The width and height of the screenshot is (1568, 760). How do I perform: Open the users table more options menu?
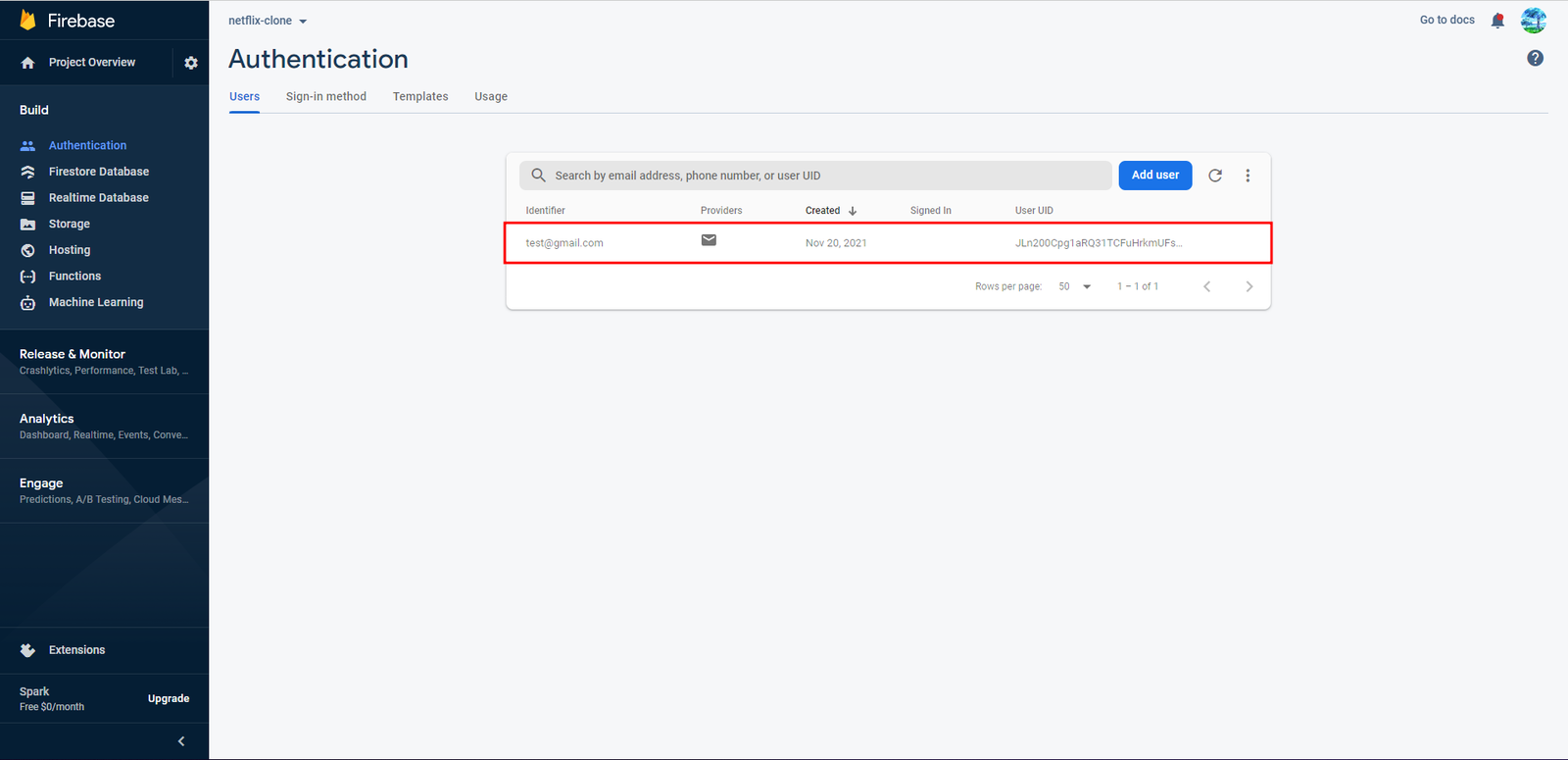1248,176
